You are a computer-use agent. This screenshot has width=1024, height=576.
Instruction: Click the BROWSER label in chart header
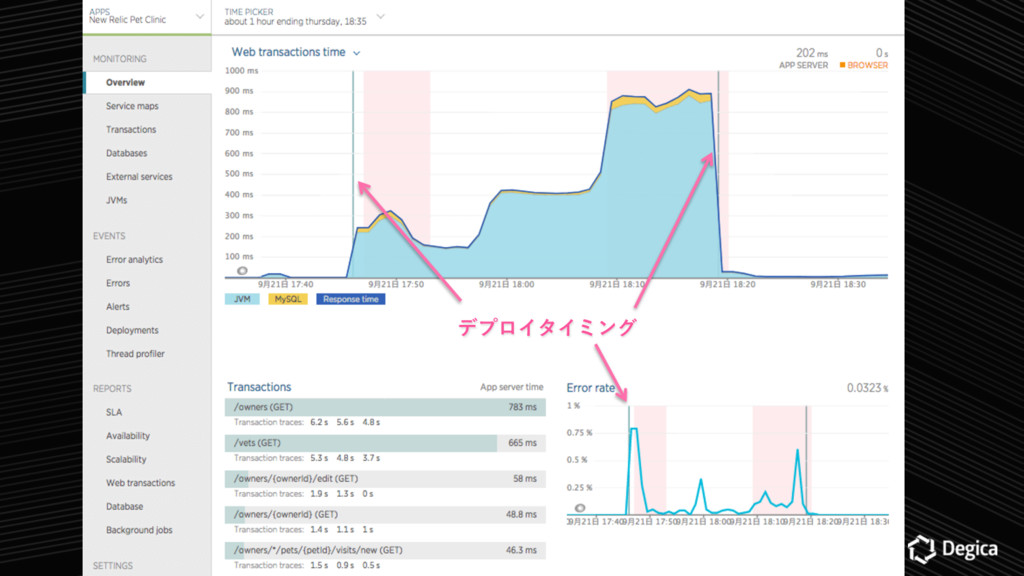point(867,65)
